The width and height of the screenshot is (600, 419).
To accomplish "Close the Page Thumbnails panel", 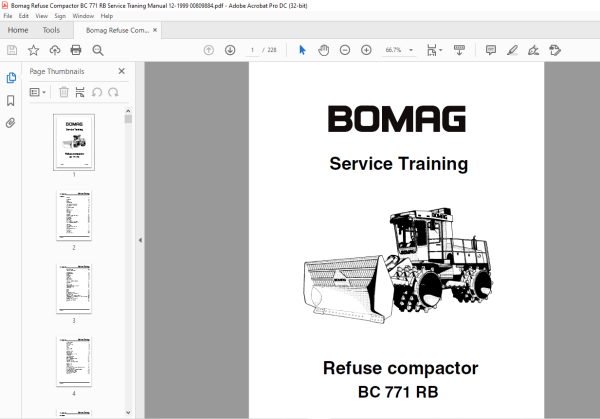I will (122, 71).
